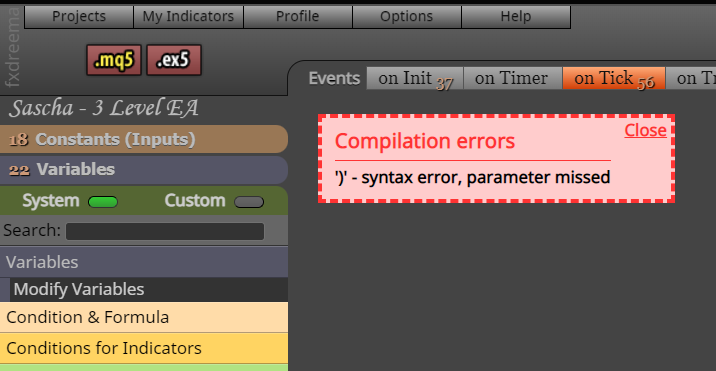Select the on Tick events tab
Screen dimensions: 716x371
click(614, 78)
